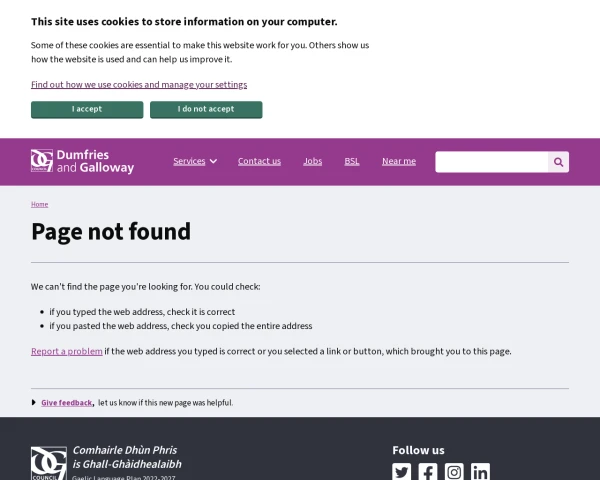Open the Near me navigation link

pyautogui.click(x=399, y=161)
